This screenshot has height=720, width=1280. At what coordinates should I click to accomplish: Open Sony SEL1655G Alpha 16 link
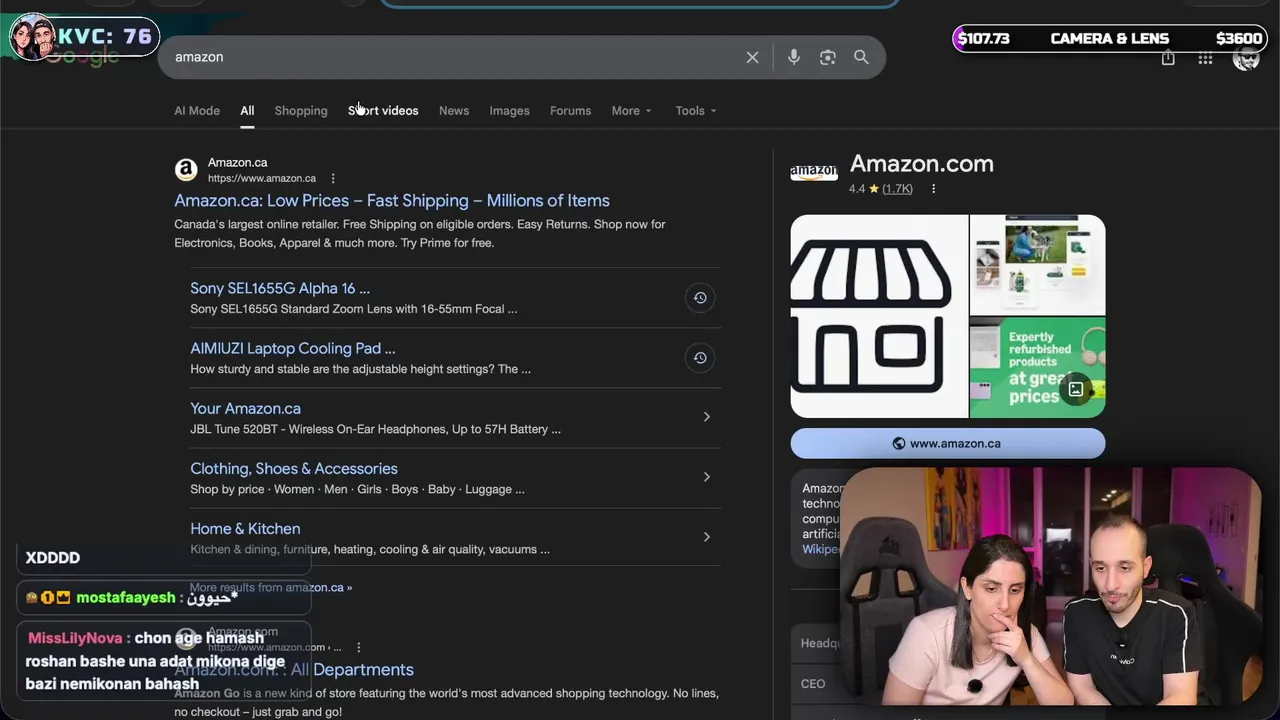tap(280, 288)
